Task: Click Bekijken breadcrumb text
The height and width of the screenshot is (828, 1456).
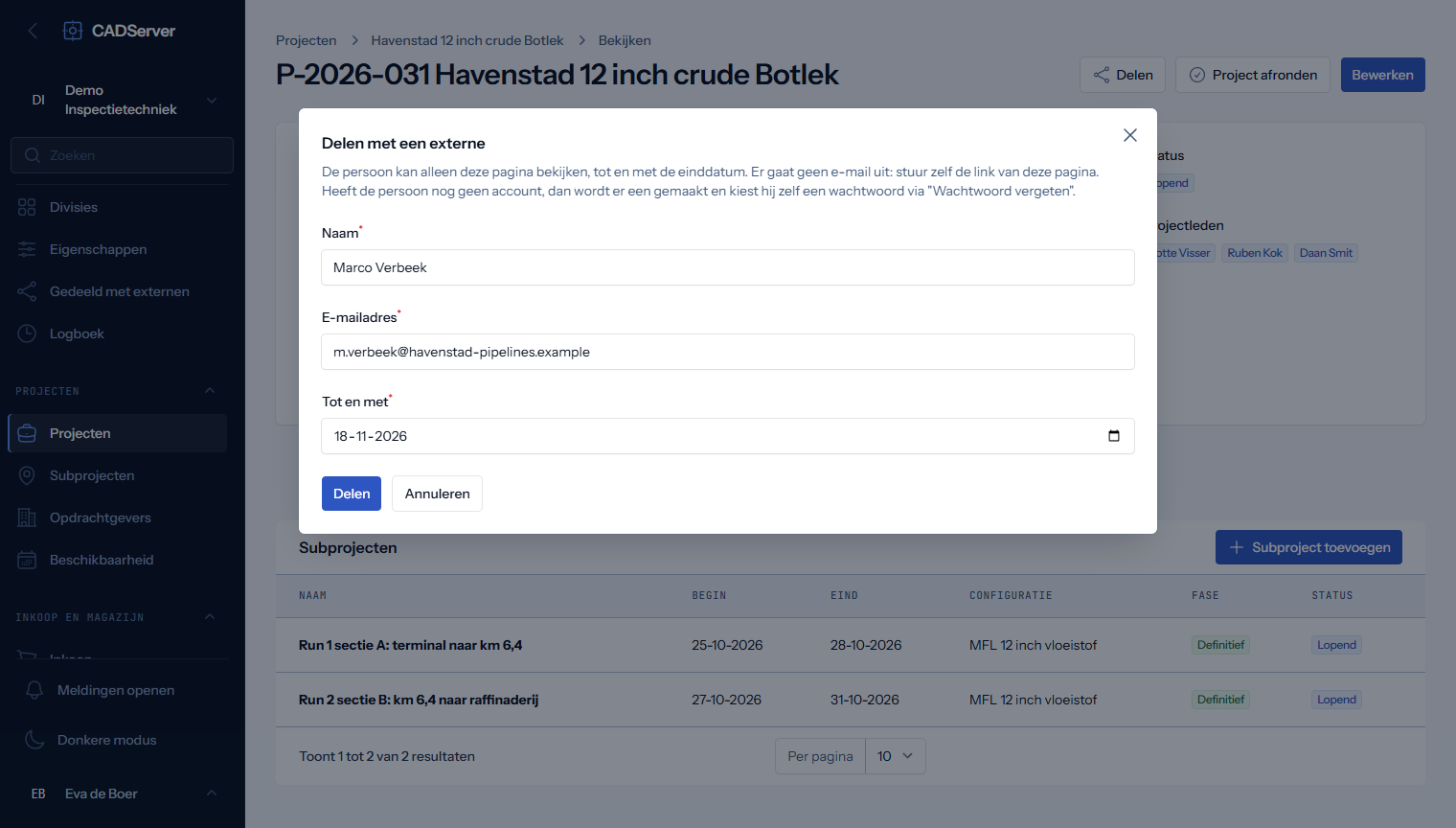Action: pyautogui.click(x=625, y=40)
